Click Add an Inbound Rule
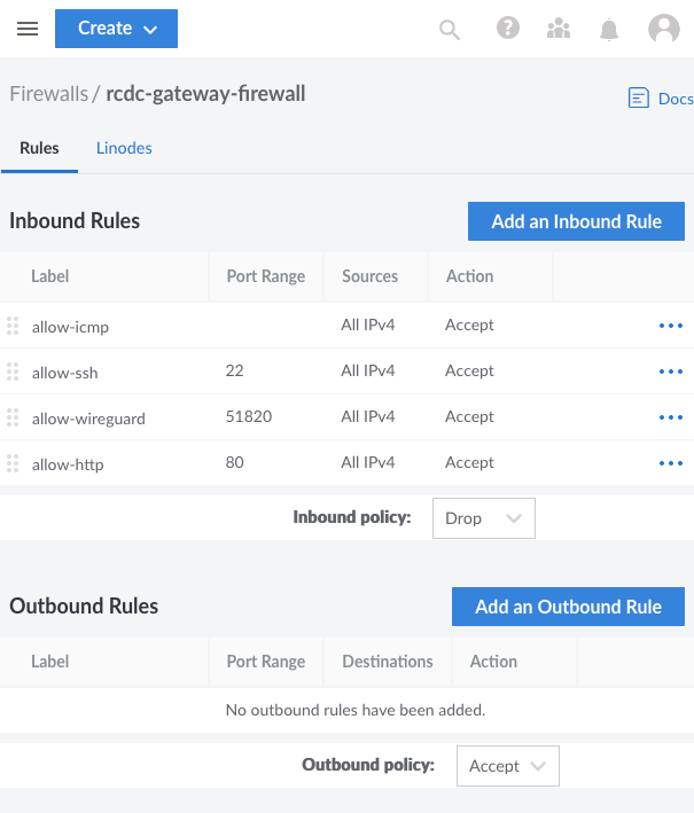Screen dimensions: 694x813 (576, 220)
